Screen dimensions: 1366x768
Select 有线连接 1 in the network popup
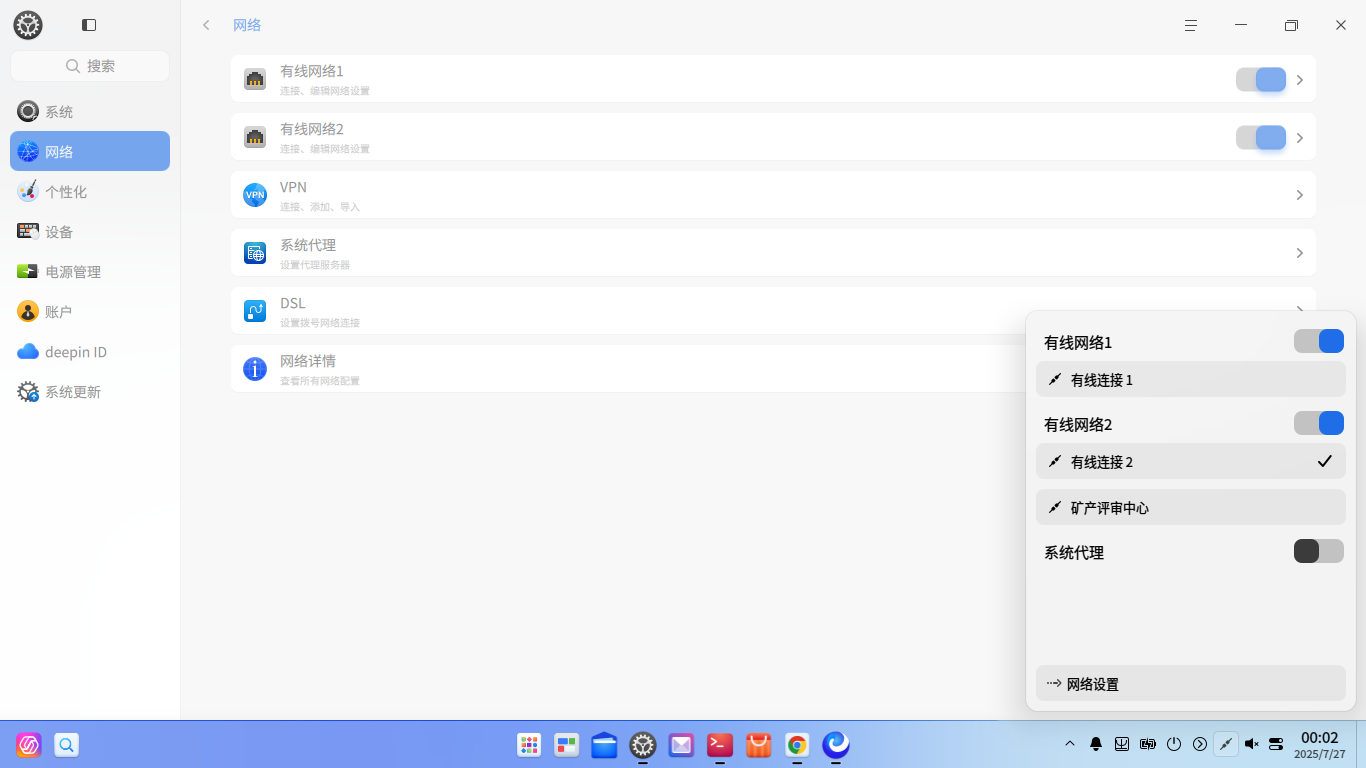pos(1191,380)
